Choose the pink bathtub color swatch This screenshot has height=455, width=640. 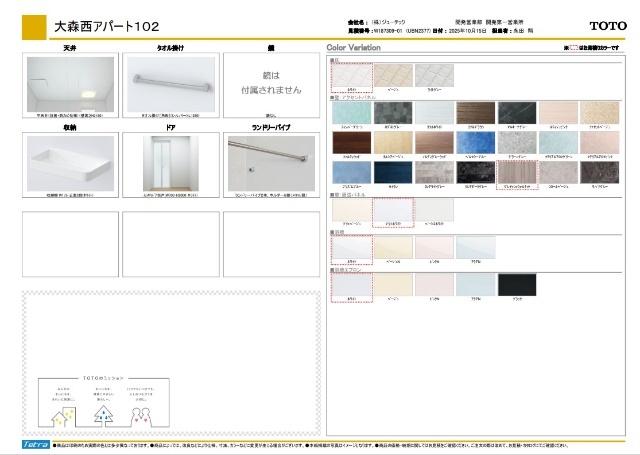pyautogui.click(x=434, y=249)
